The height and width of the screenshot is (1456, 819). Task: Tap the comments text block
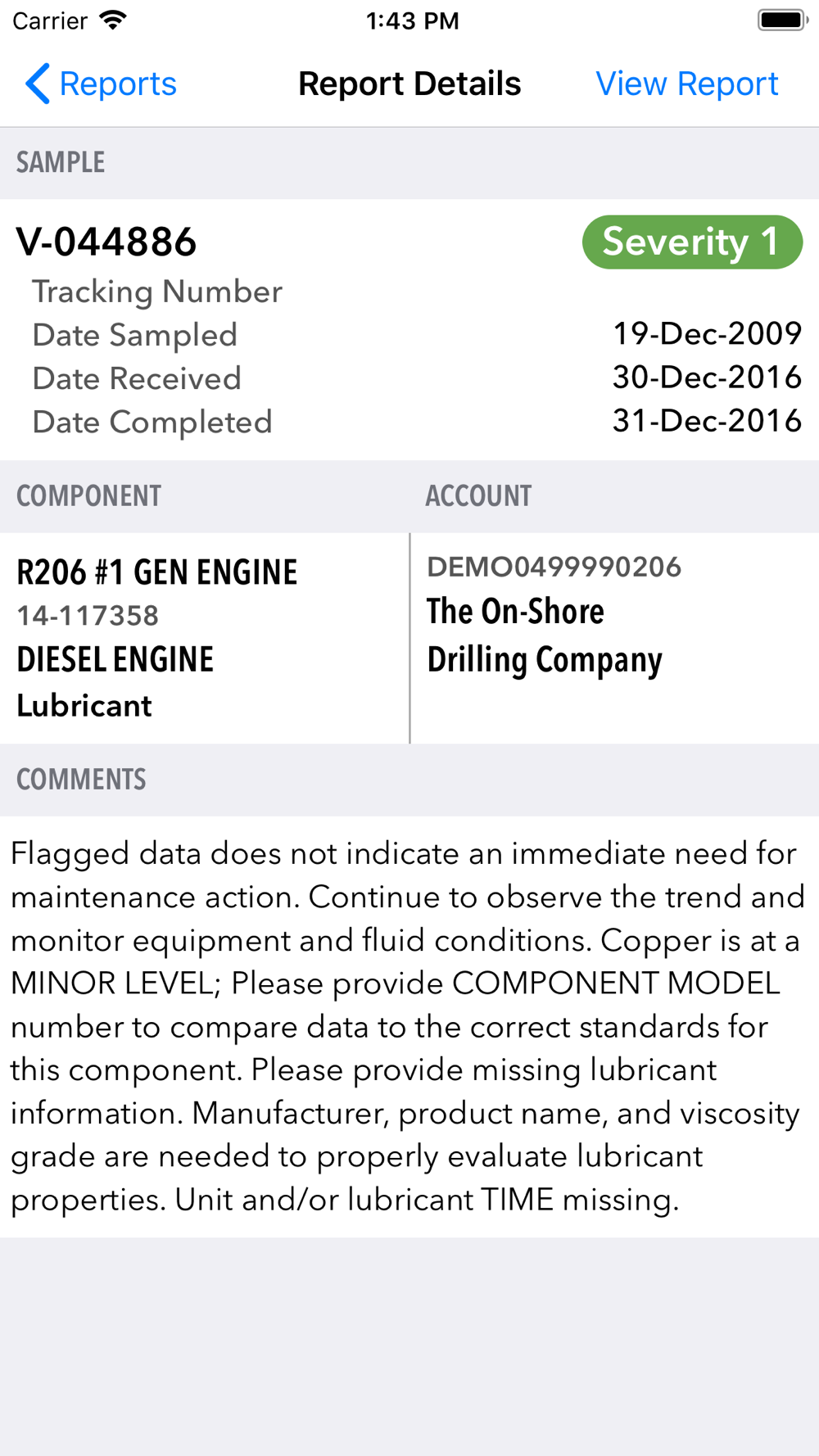(x=407, y=1026)
